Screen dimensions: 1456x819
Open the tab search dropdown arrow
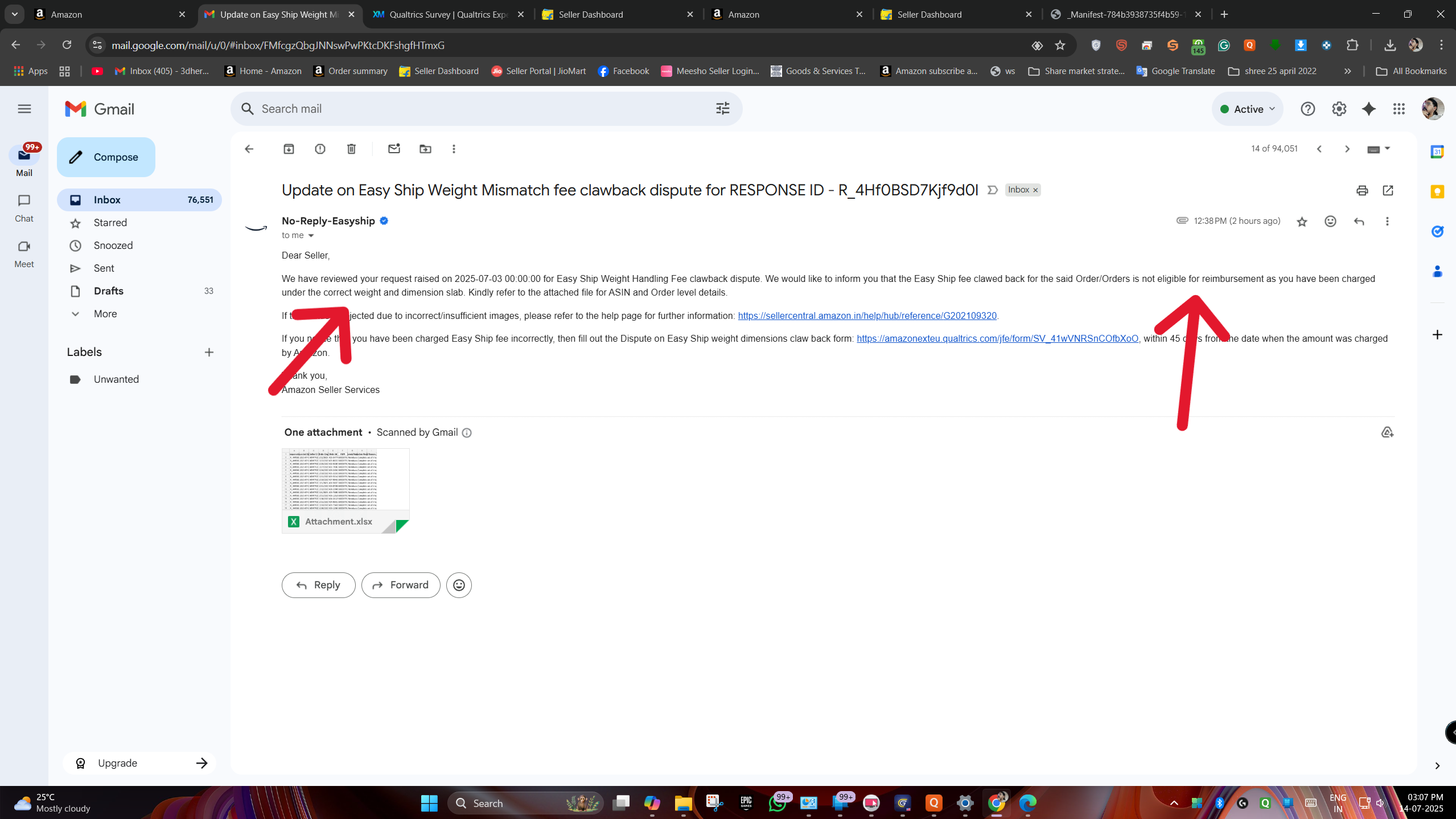point(14,14)
